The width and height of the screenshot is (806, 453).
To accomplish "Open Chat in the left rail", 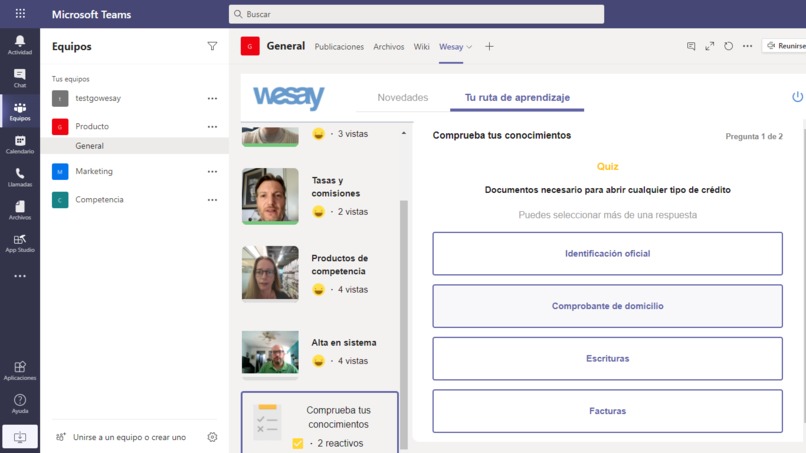I will [x=20, y=78].
